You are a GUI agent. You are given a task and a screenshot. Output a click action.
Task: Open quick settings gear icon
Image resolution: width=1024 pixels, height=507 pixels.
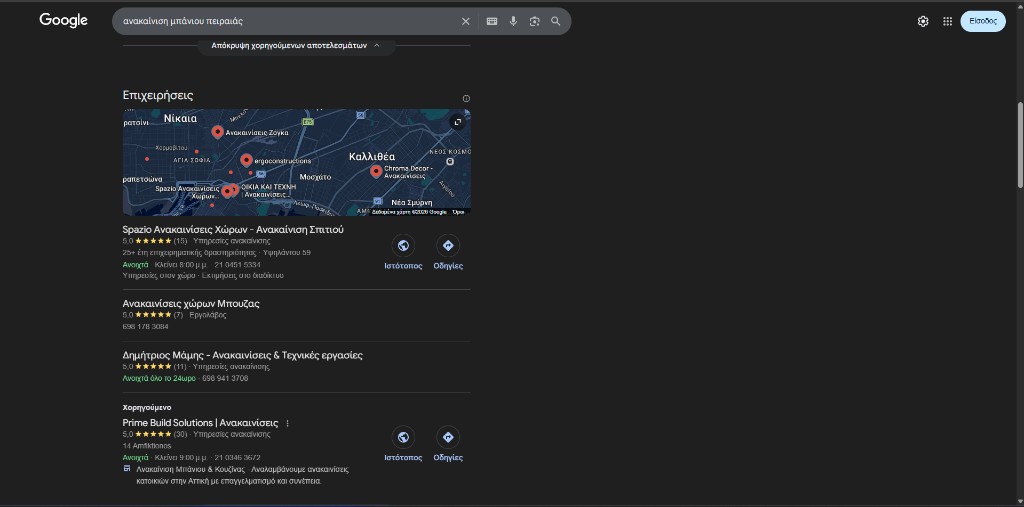[923, 22]
